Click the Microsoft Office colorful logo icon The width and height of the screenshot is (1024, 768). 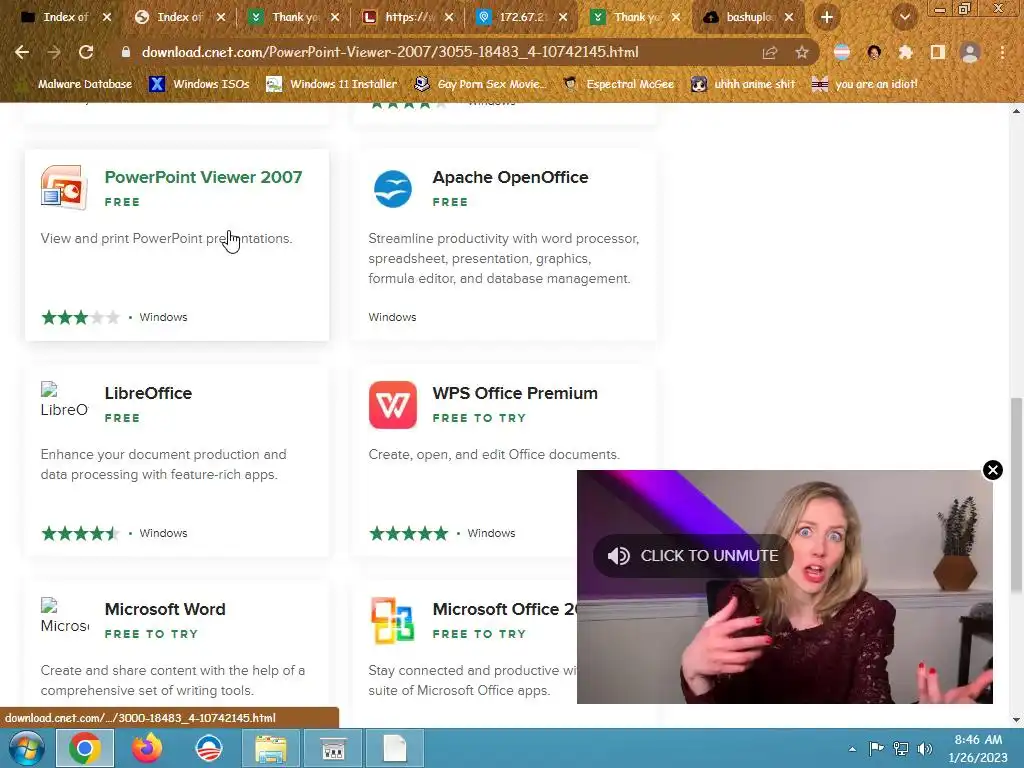click(x=392, y=620)
